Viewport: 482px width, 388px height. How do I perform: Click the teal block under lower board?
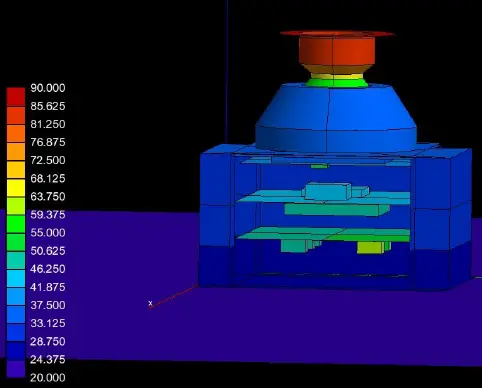pos(298,246)
